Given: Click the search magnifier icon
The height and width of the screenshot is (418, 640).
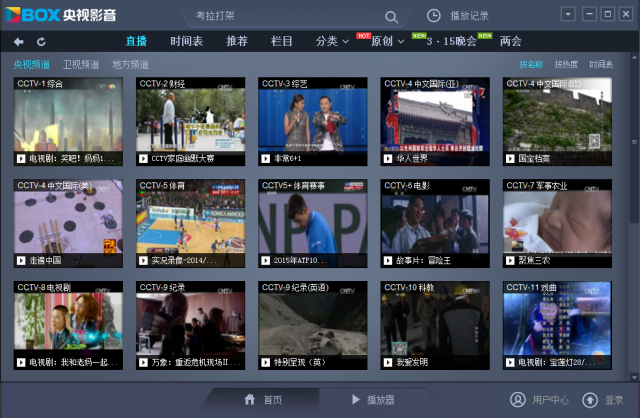Looking at the screenshot, I should point(391,17).
